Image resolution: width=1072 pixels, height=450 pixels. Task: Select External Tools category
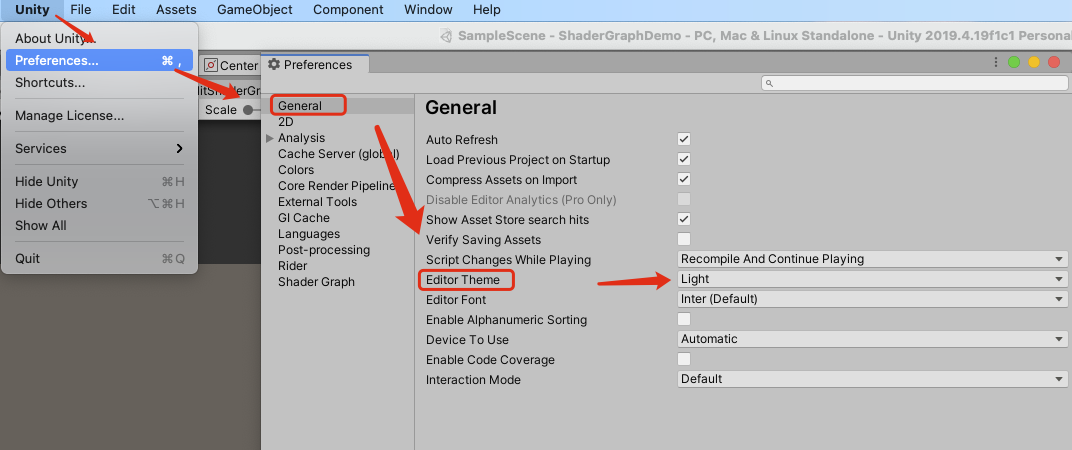click(317, 202)
